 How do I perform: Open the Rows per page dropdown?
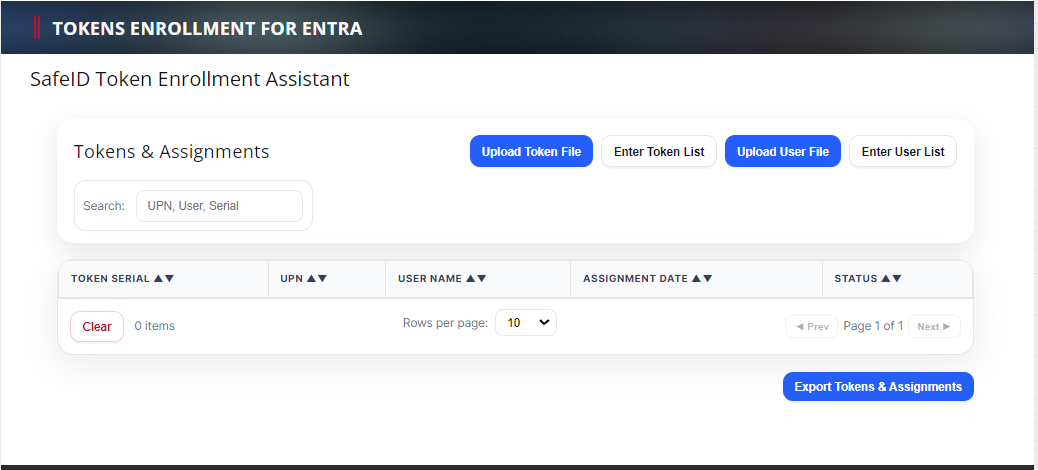pos(526,322)
